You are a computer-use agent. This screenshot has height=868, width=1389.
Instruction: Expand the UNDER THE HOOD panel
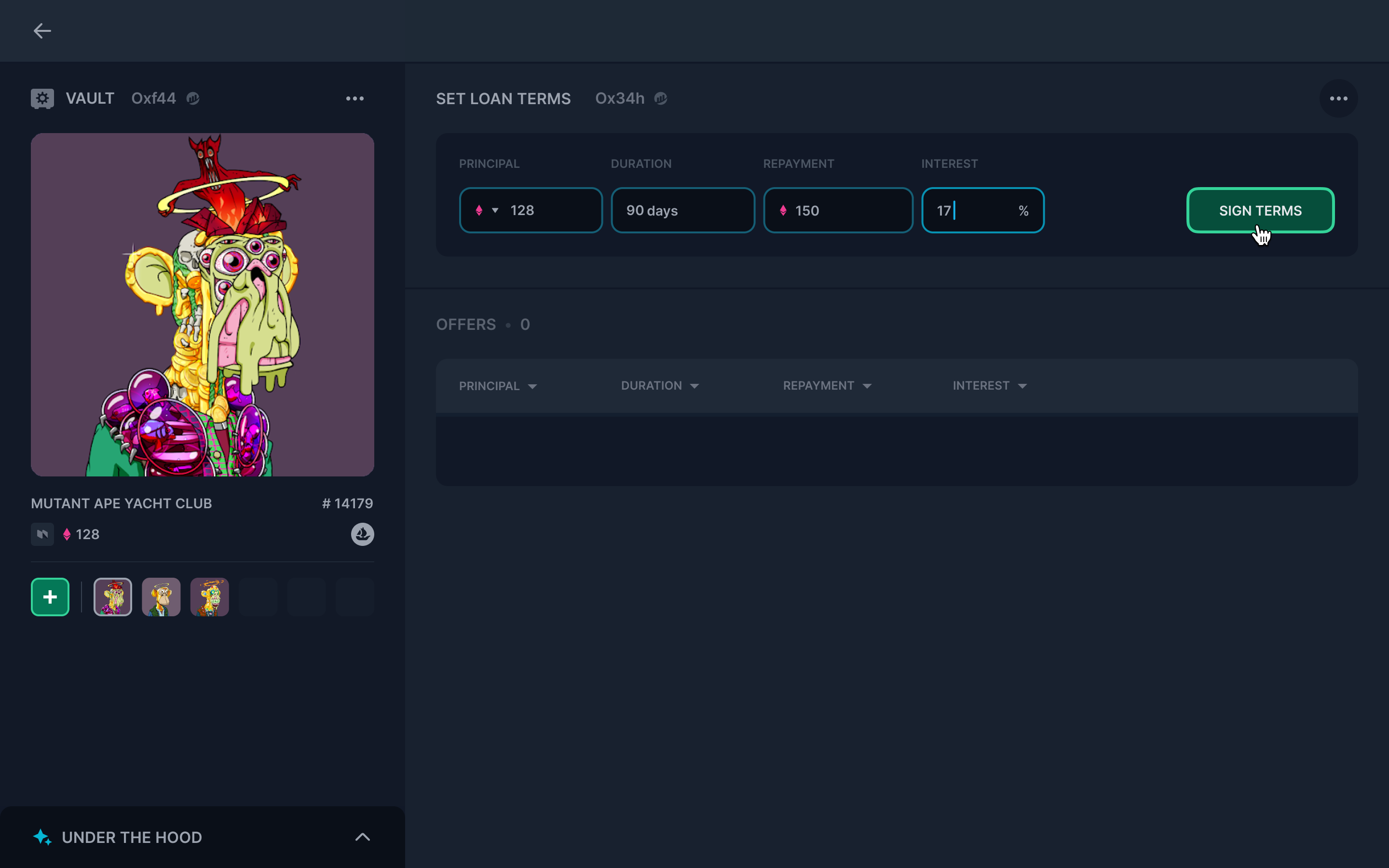(x=362, y=837)
